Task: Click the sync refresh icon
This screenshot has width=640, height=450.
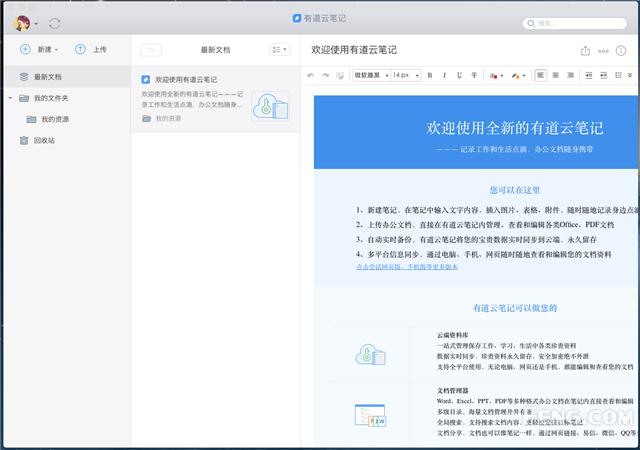Action: point(54,24)
